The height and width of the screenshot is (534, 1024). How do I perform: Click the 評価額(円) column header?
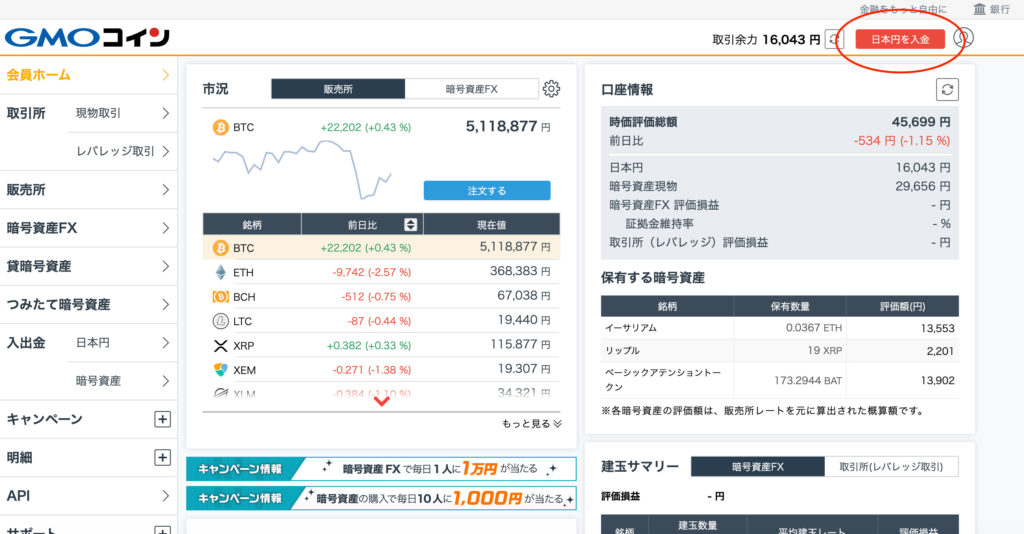(x=903, y=306)
